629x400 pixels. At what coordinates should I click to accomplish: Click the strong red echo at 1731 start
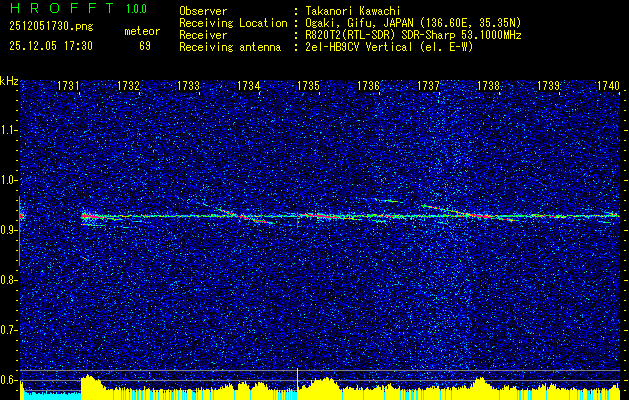(x=91, y=216)
